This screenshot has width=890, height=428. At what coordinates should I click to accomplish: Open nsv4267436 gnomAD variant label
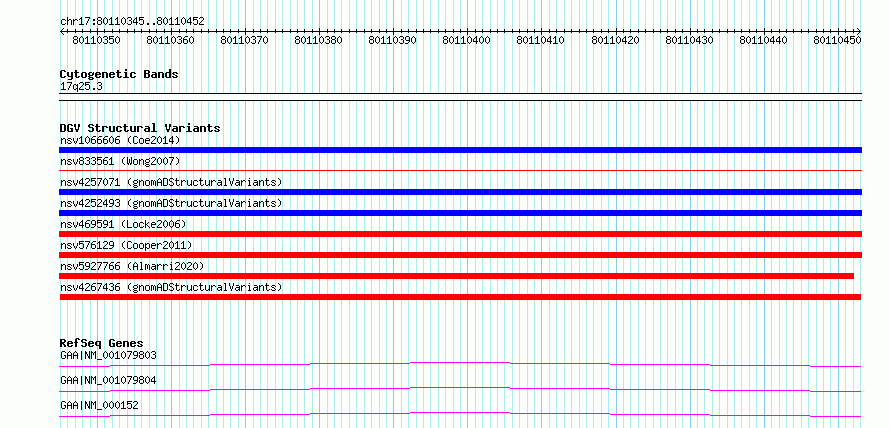(171, 287)
